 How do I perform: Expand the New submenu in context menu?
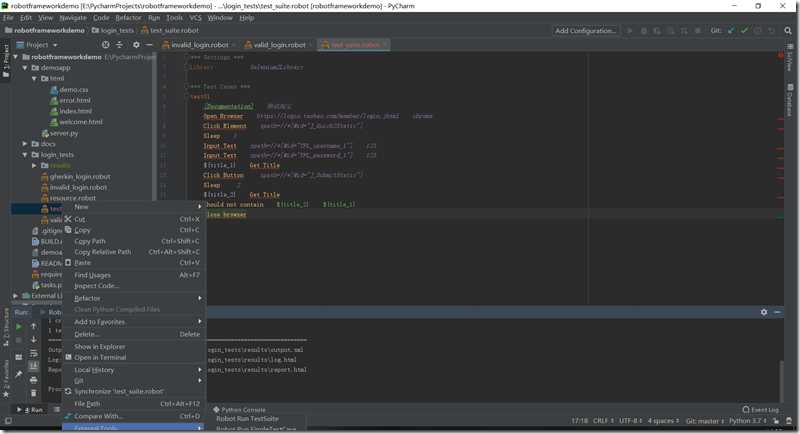(133, 207)
